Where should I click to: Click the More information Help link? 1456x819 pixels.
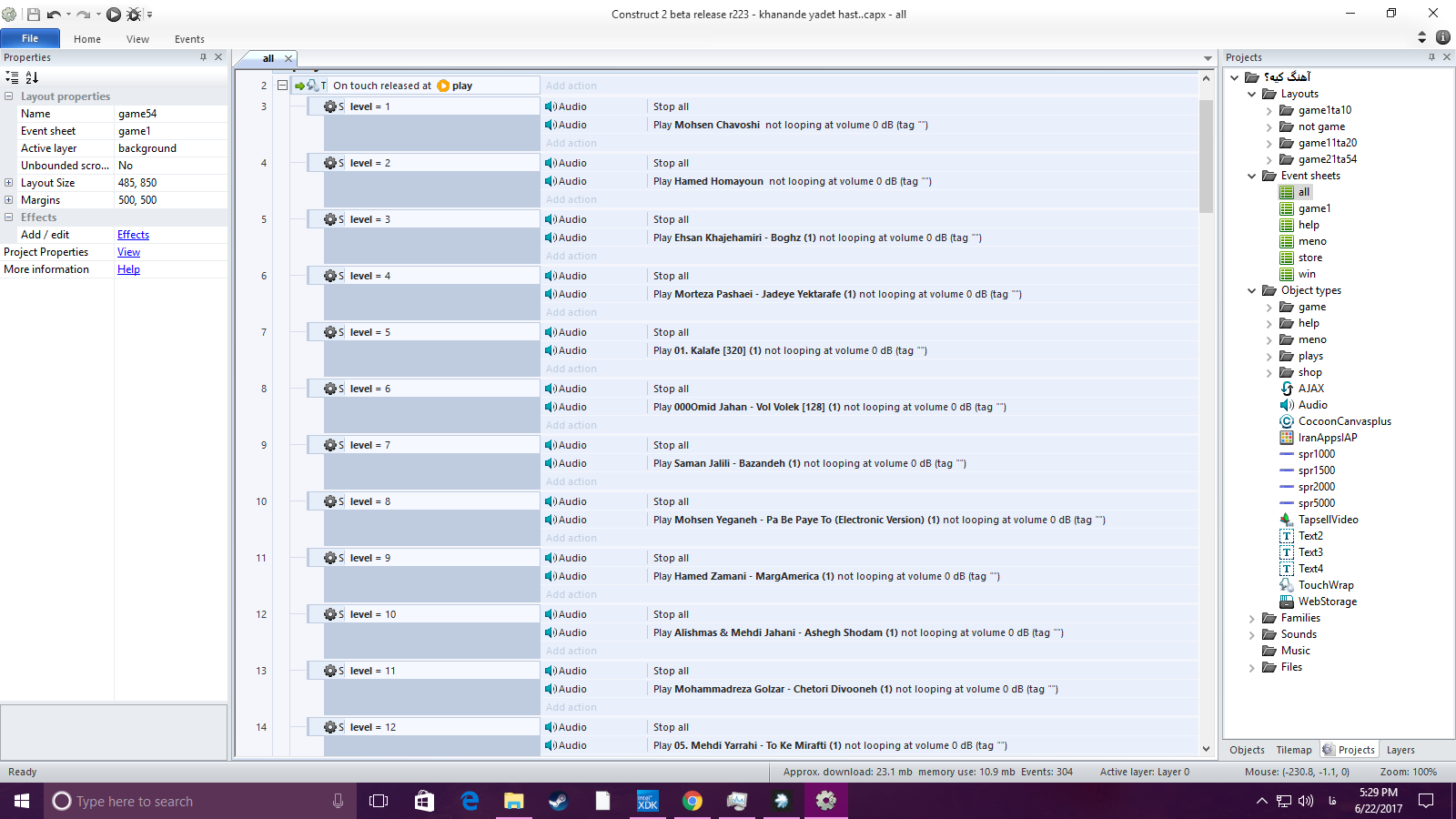pyautogui.click(x=128, y=269)
